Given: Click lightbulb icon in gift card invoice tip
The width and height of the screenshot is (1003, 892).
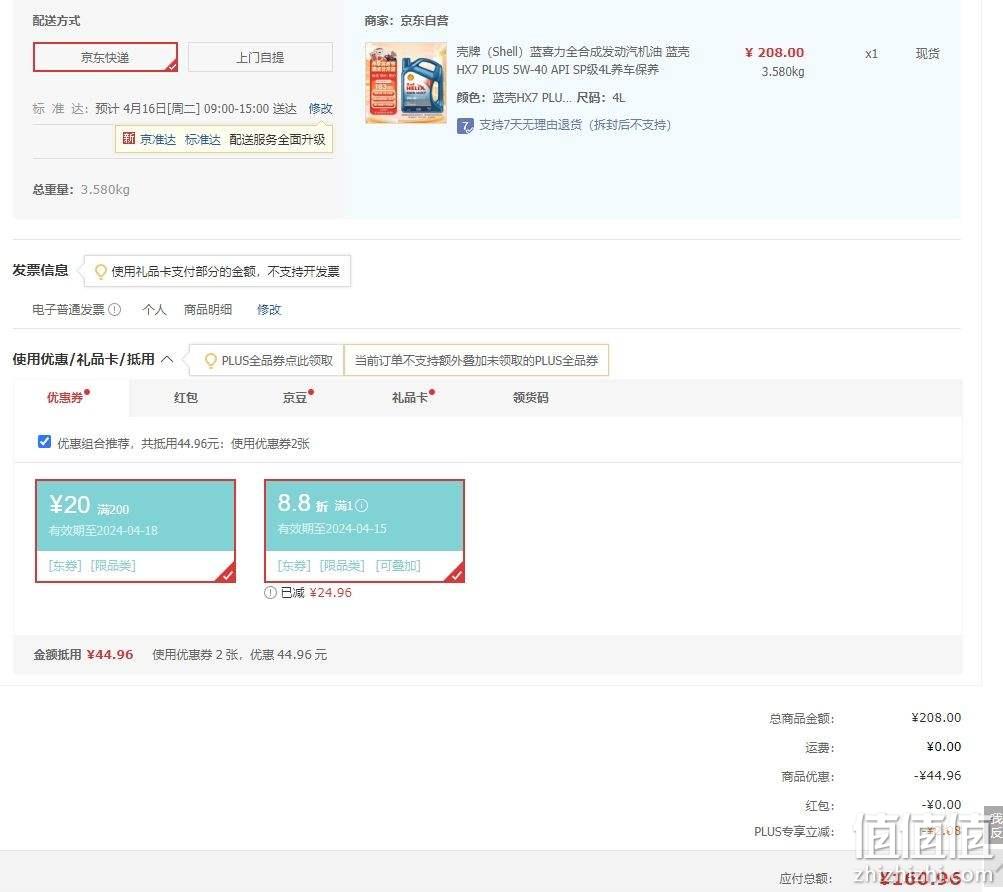Looking at the screenshot, I should tap(100, 271).
